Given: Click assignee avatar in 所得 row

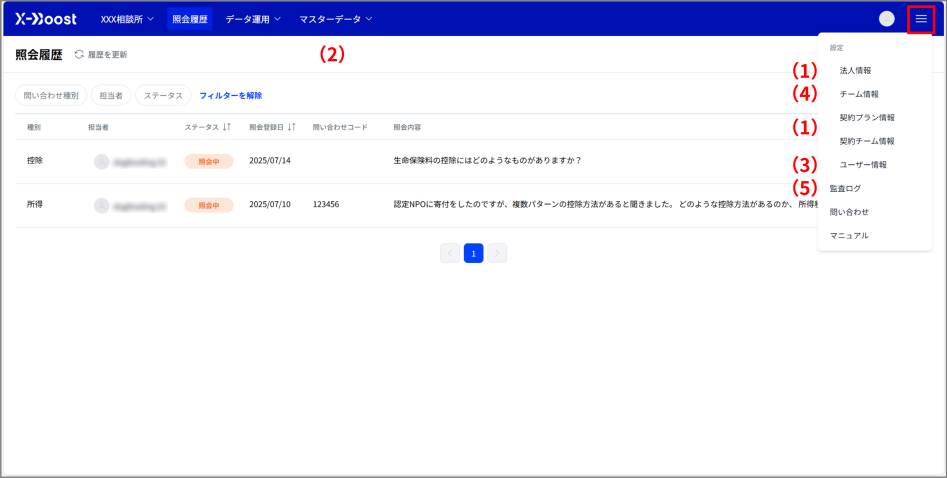Looking at the screenshot, I should (101, 205).
